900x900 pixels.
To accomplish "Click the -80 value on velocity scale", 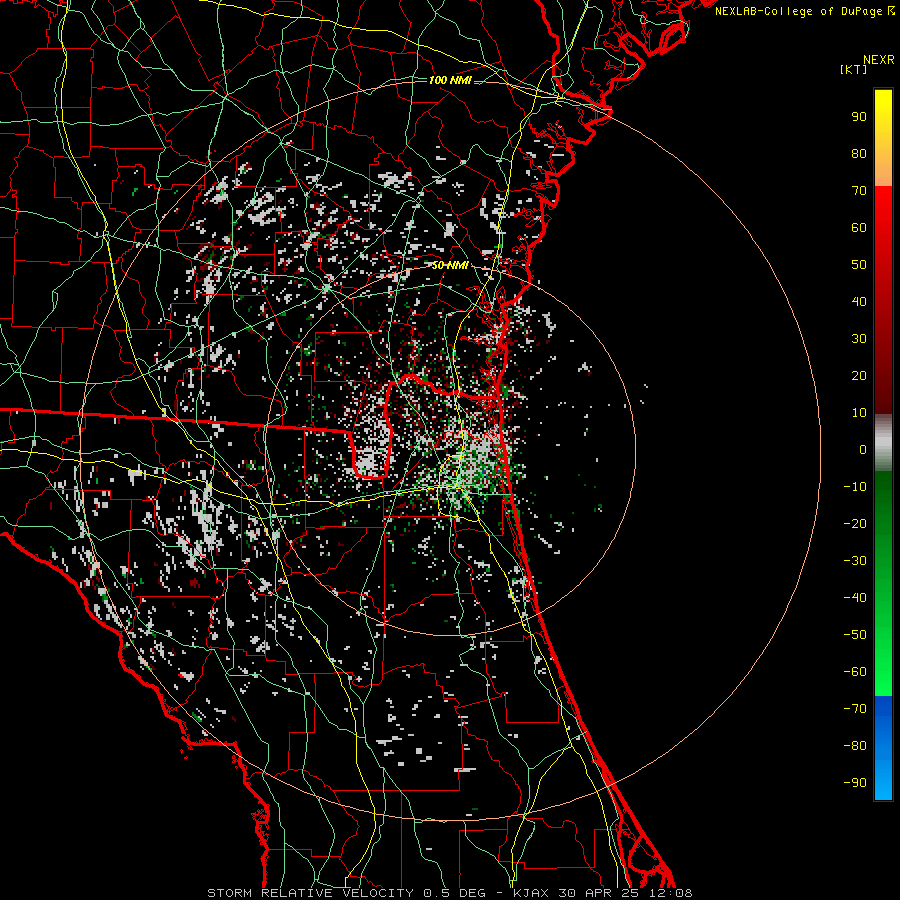I will [x=855, y=746].
